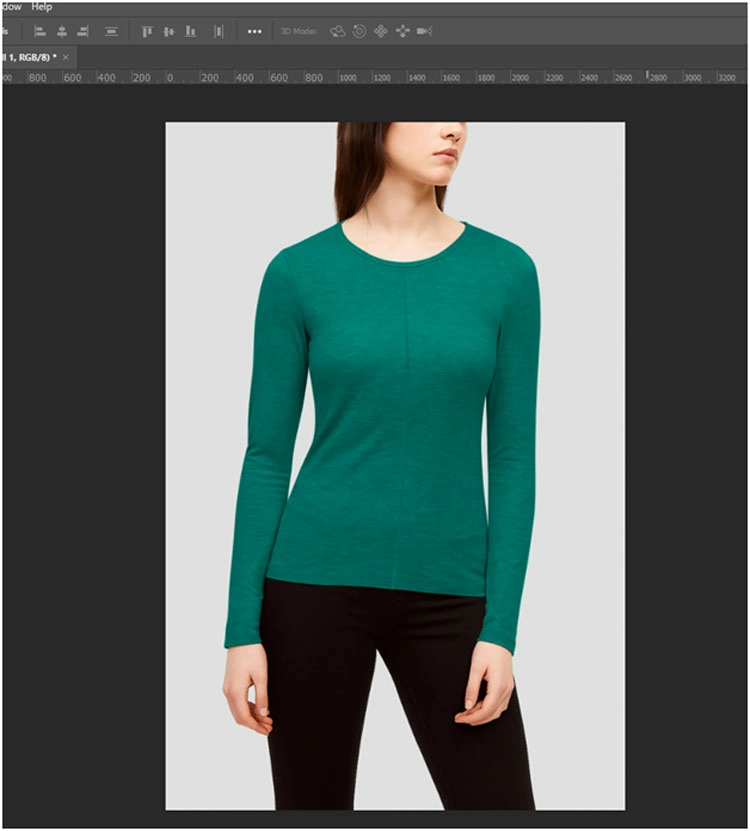Select the 3D pan camera icon
This screenshot has width=750, height=831.
pos(381,32)
